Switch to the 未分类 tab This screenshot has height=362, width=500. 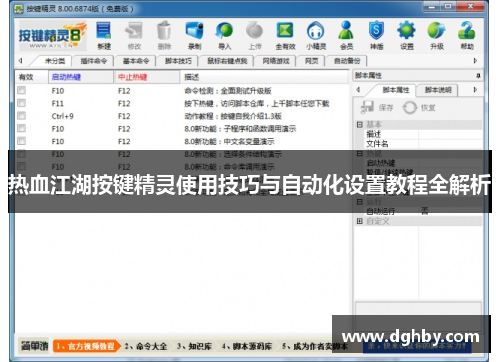55,61
